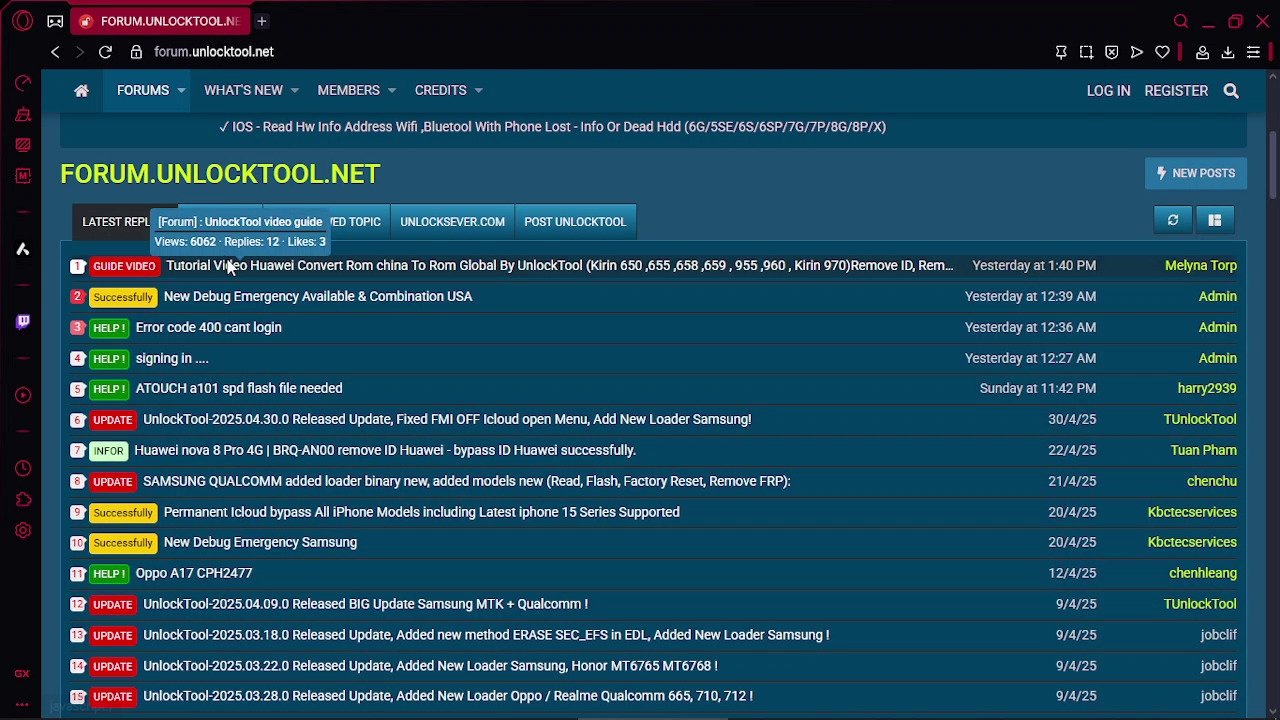The height and width of the screenshot is (720, 1280).
Task: Expand the CREDITS dropdown arrow
Action: (478, 91)
